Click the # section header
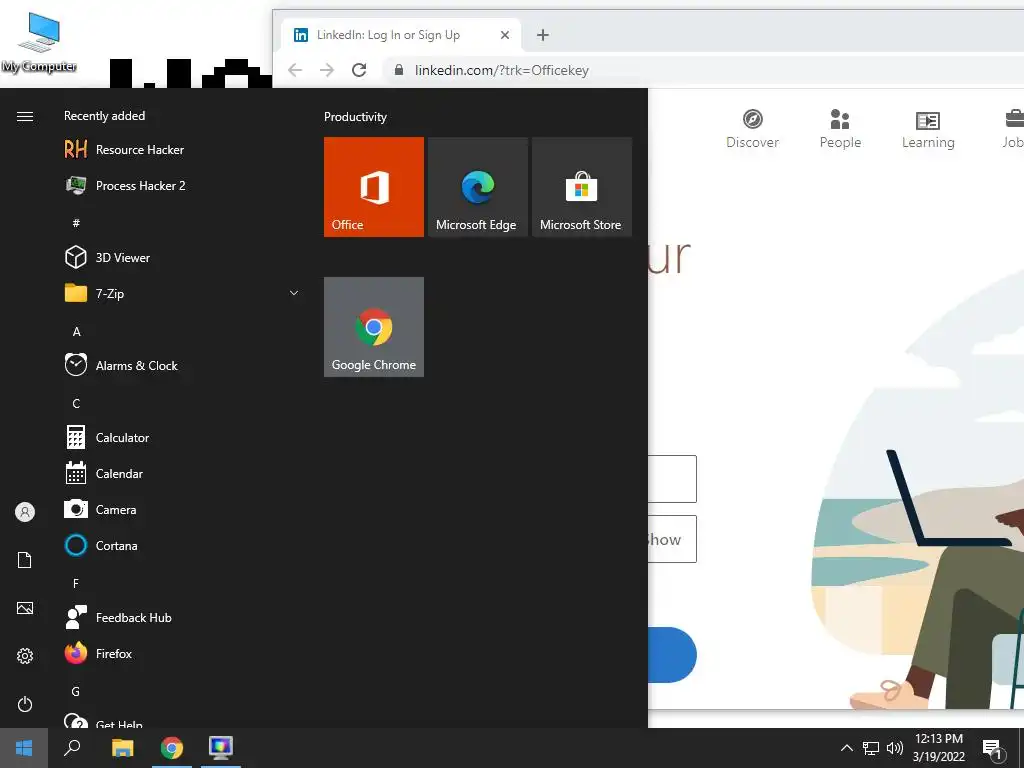The height and width of the screenshot is (768, 1024). pyautogui.click(x=76, y=223)
